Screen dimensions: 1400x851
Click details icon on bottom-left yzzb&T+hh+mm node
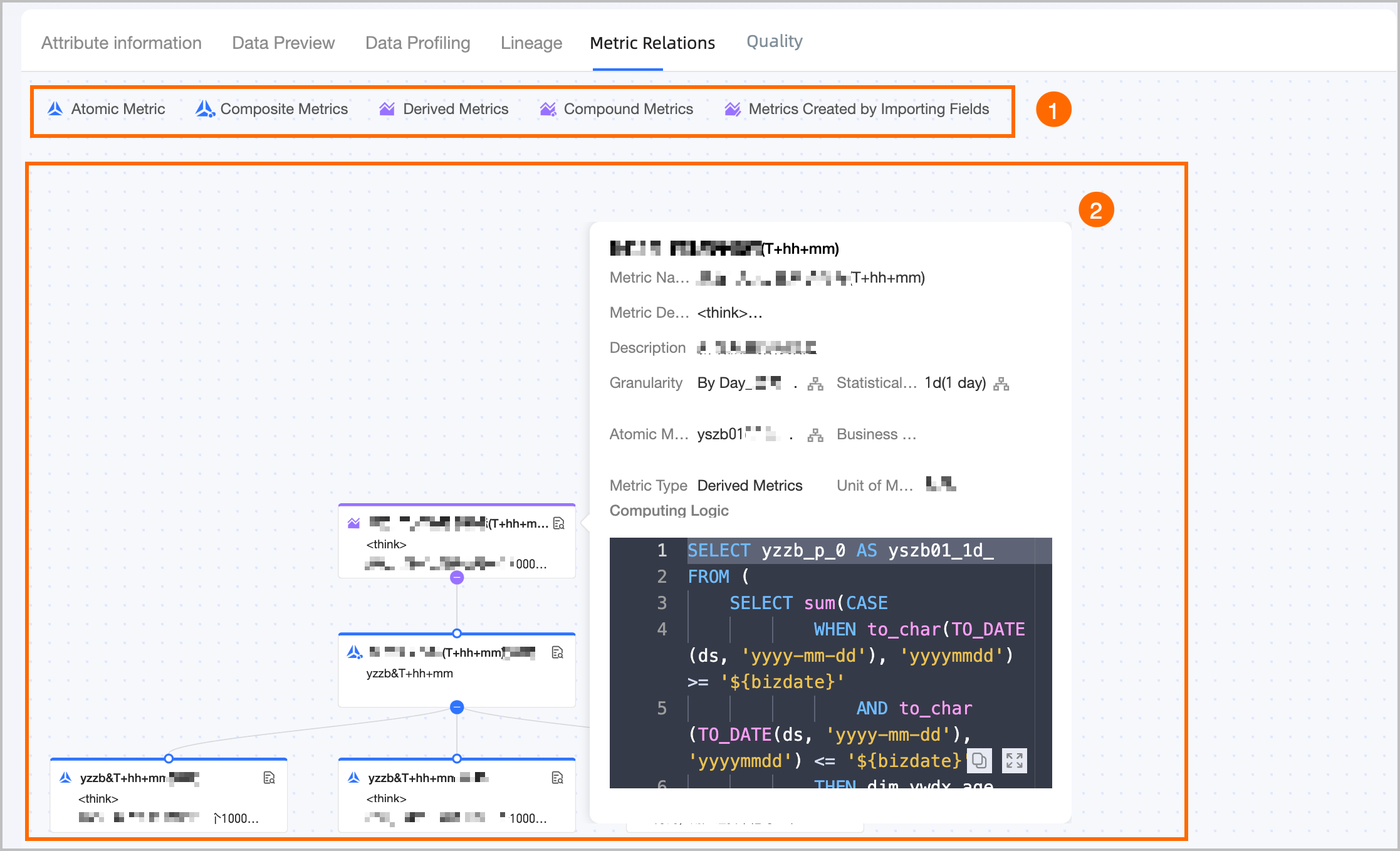click(x=269, y=778)
